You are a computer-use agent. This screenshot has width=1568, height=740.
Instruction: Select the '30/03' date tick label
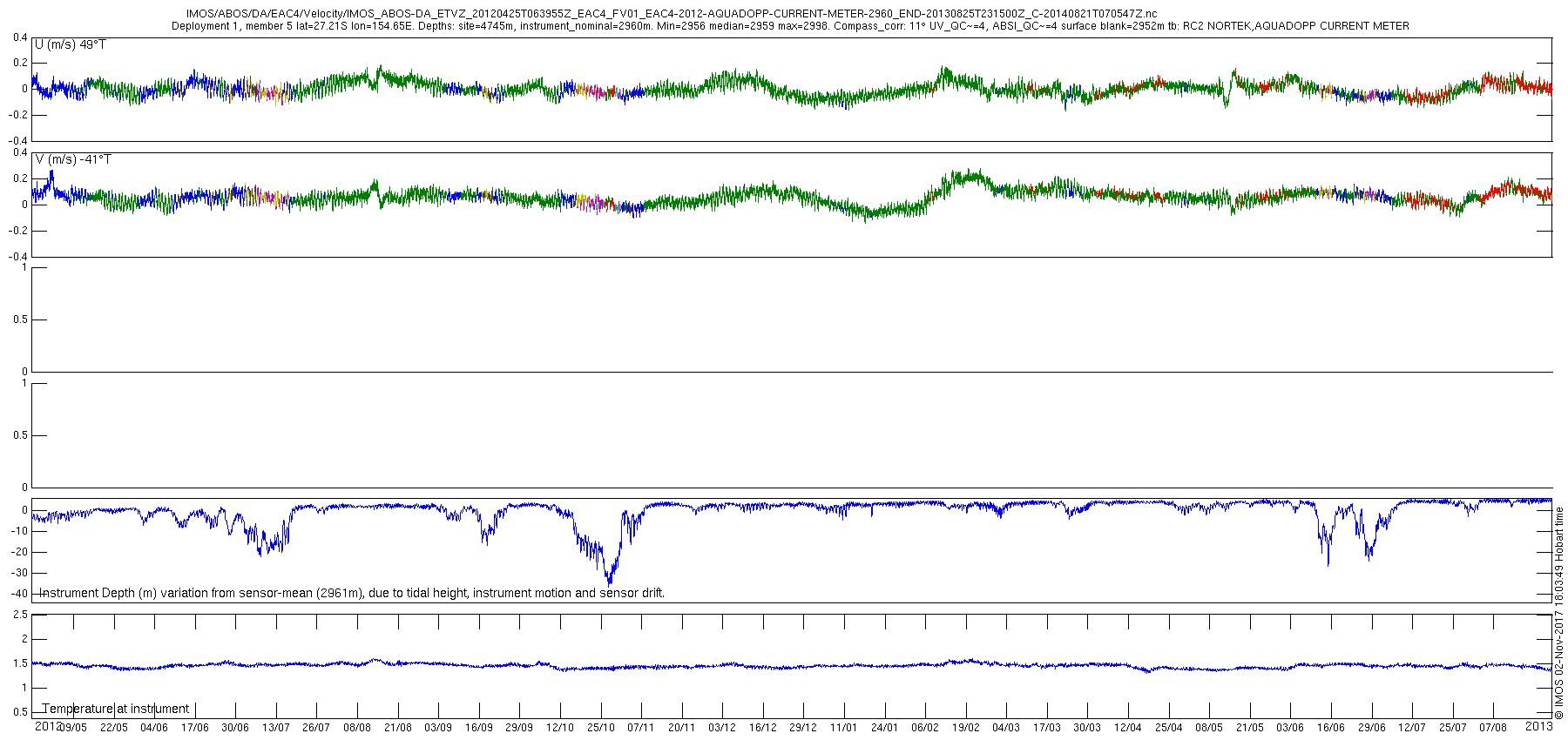point(1087,728)
